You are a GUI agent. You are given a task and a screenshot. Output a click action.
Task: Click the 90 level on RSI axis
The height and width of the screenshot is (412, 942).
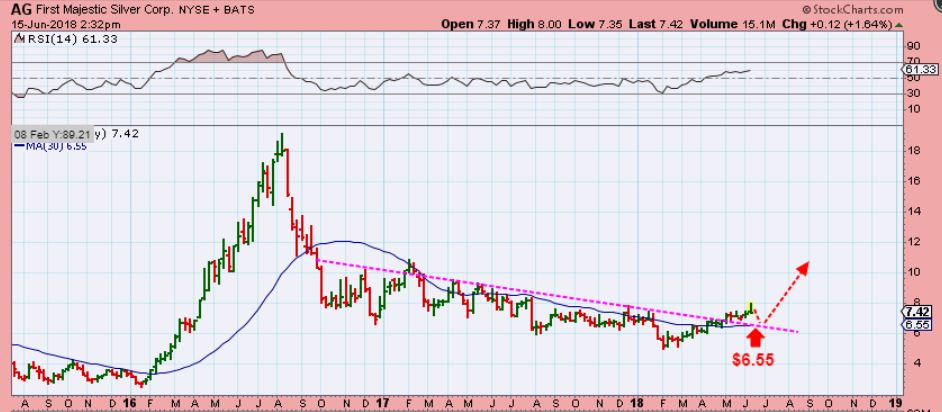coord(913,46)
